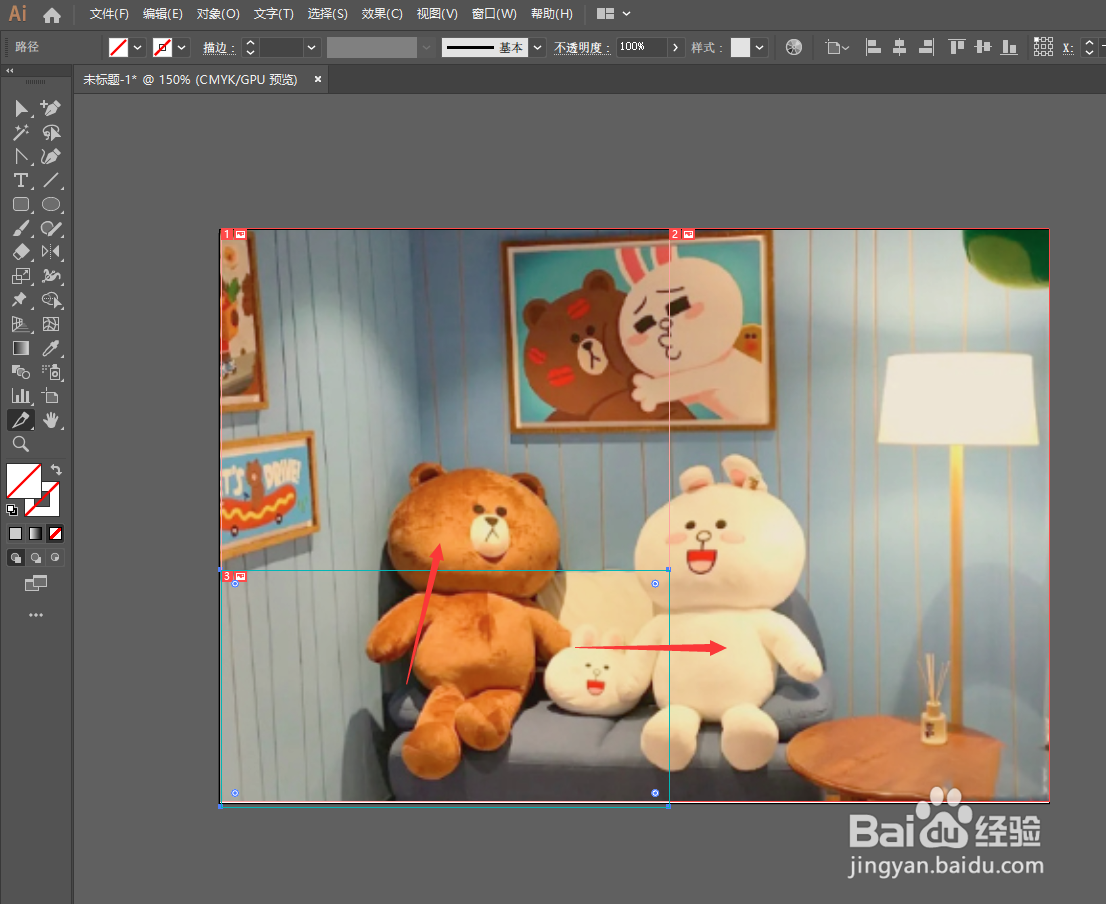Select the Paintbrush tool
This screenshot has height=904, width=1106.
coord(21,228)
